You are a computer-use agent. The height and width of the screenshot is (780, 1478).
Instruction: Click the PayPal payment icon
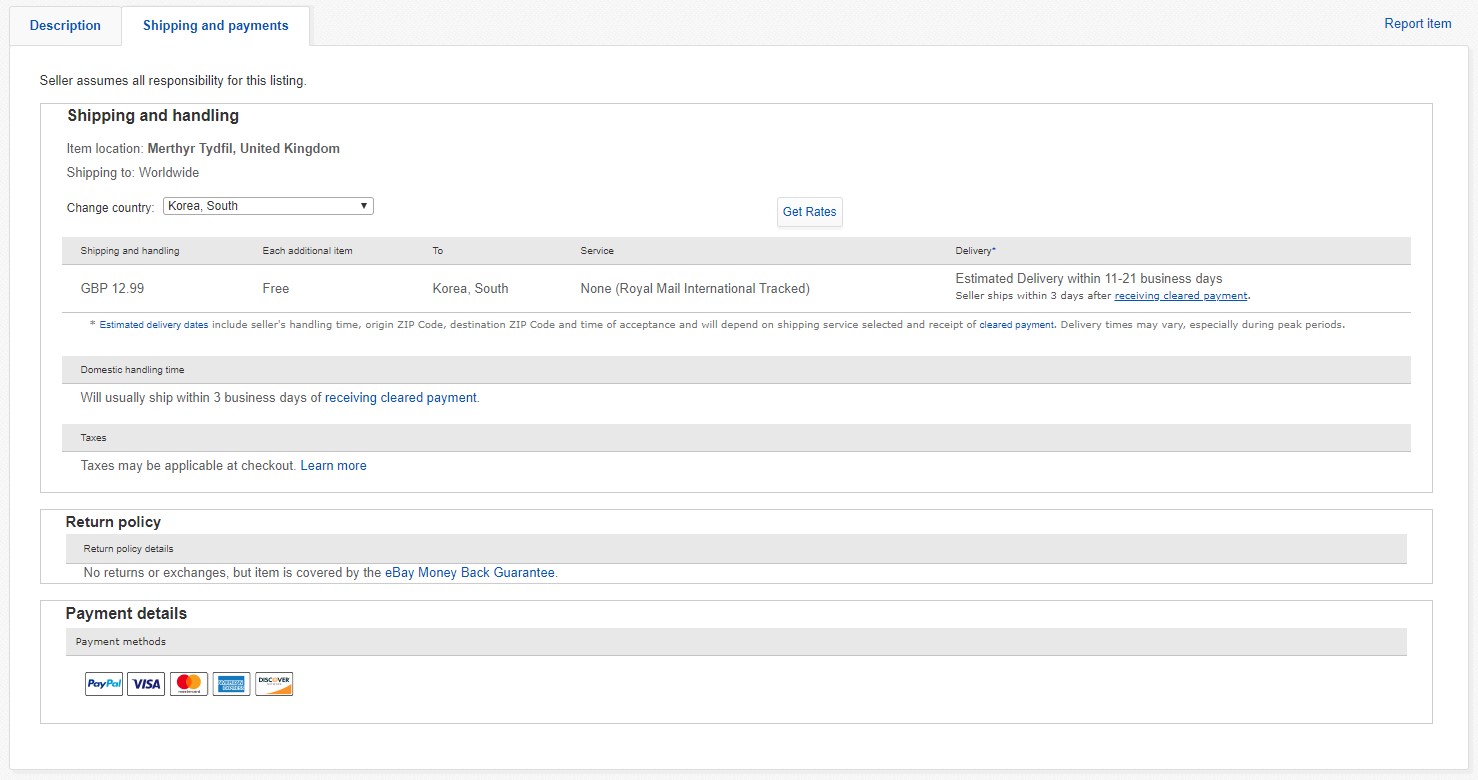pos(104,684)
